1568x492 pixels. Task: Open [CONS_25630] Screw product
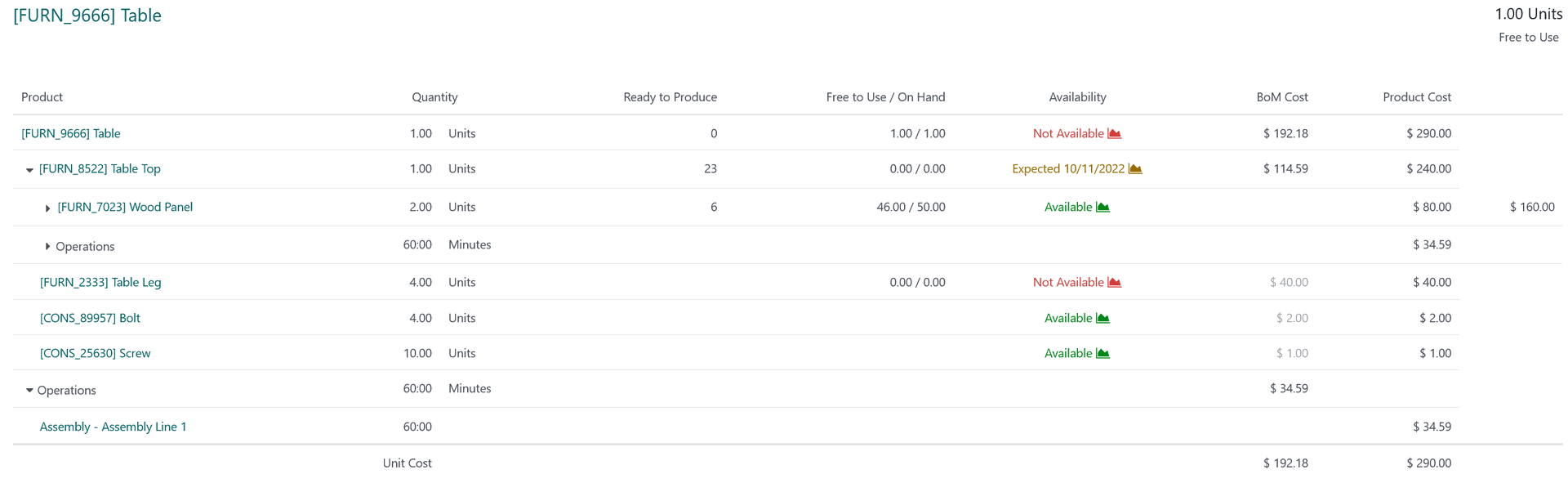pos(96,354)
